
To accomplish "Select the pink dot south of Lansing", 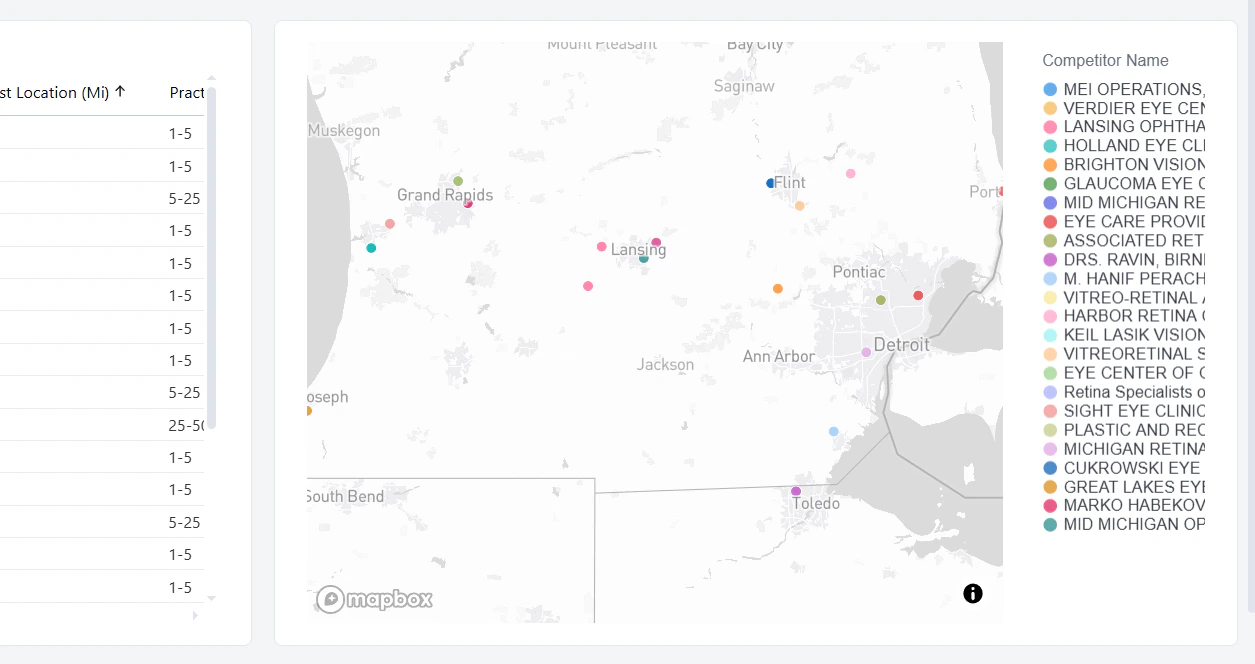I will (x=588, y=286).
